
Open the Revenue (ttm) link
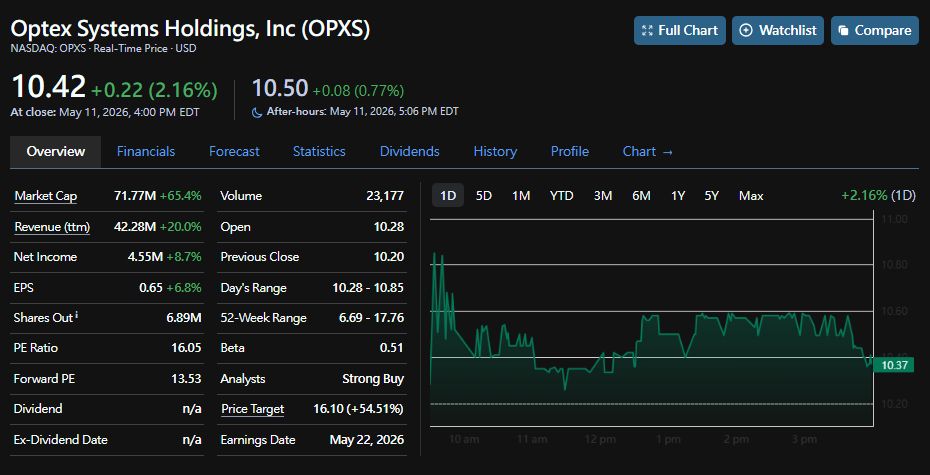coord(52,227)
